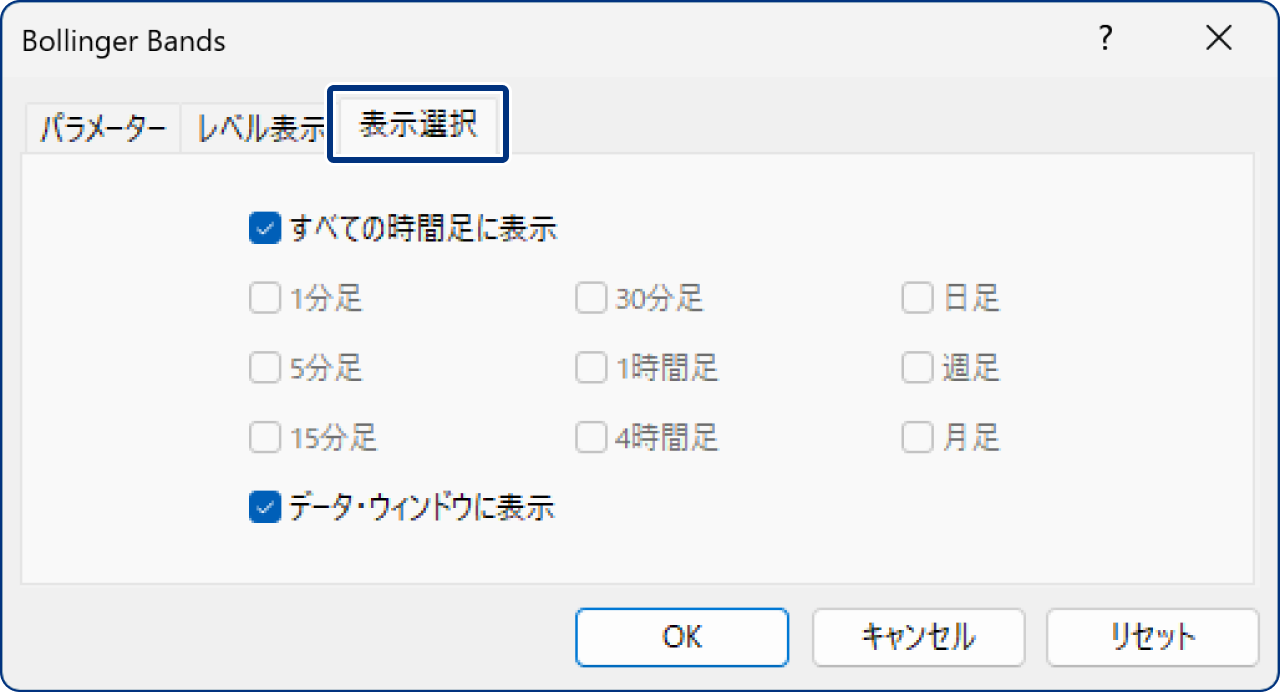Confirm settings with the OK button

(681, 637)
